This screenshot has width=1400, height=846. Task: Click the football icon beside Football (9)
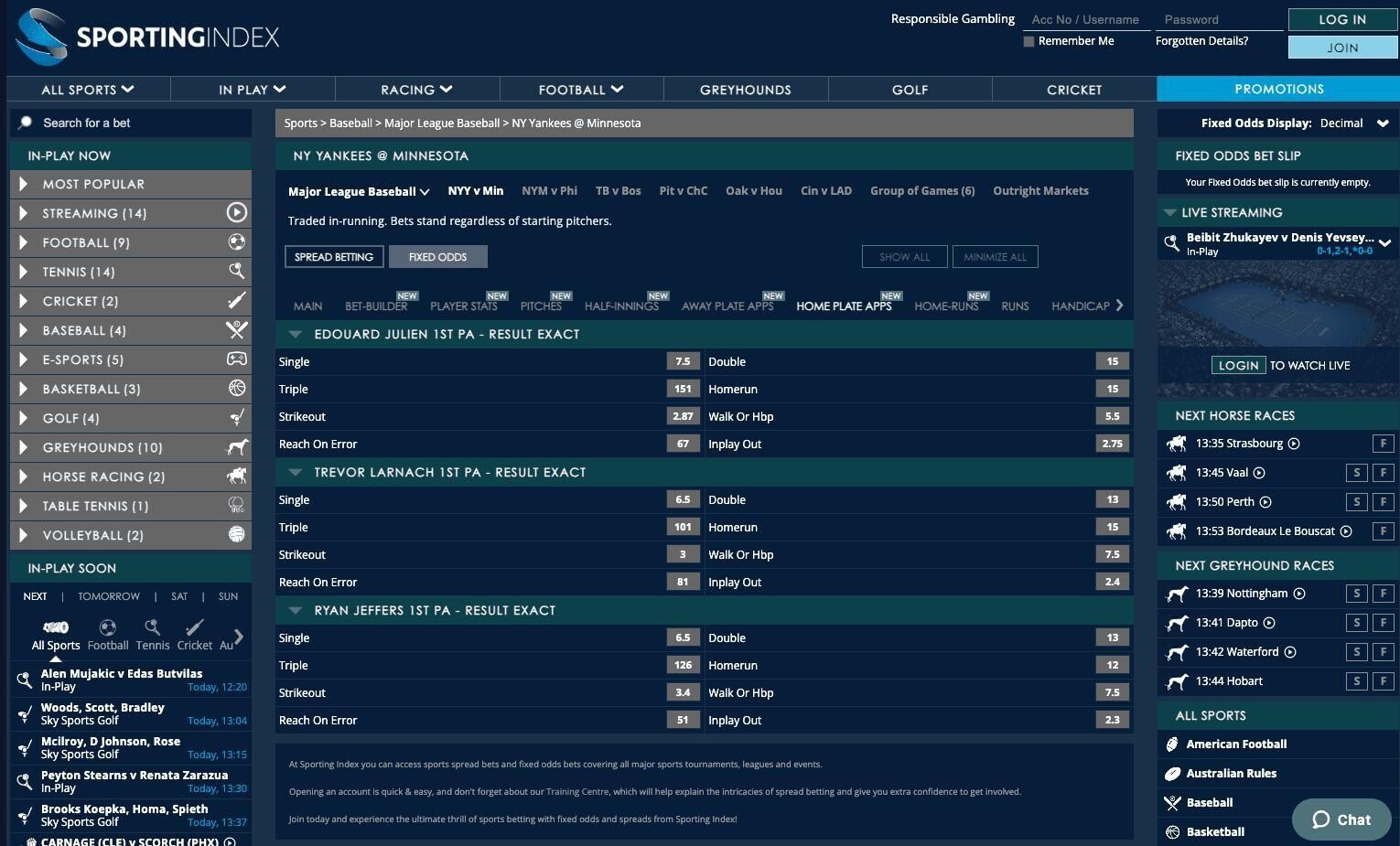pos(236,242)
